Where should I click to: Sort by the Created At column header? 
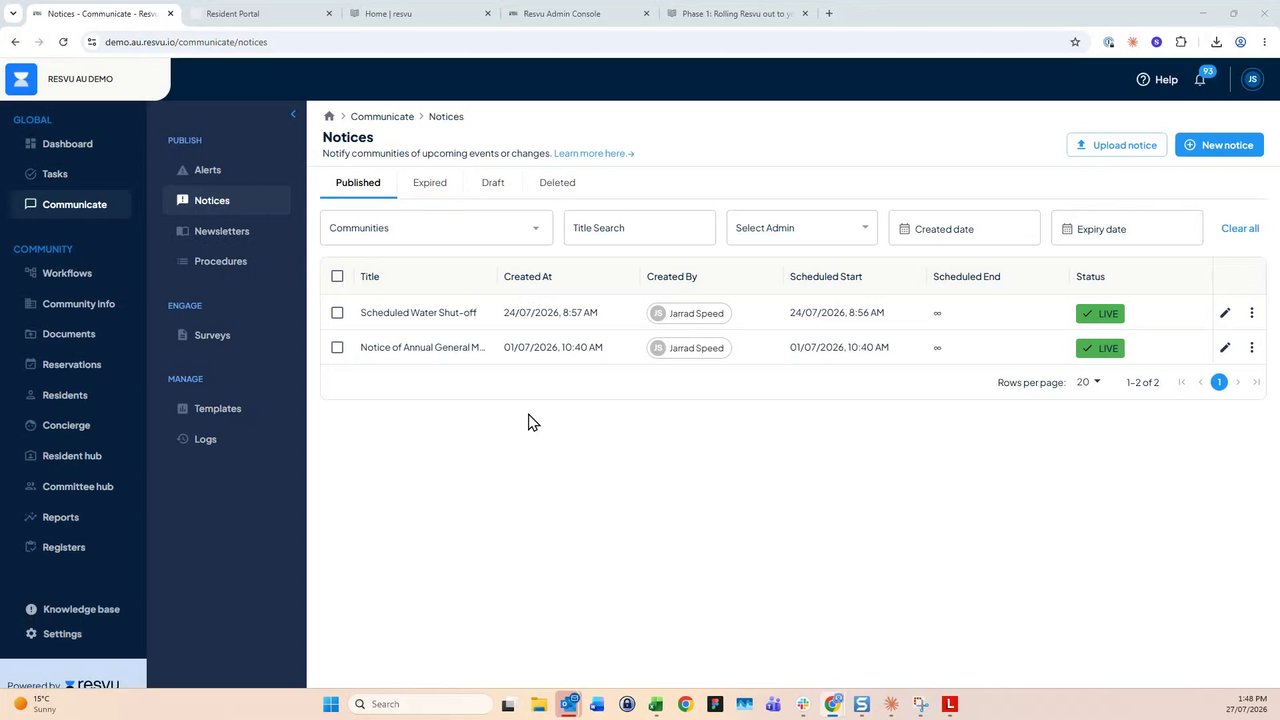[528, 276]
